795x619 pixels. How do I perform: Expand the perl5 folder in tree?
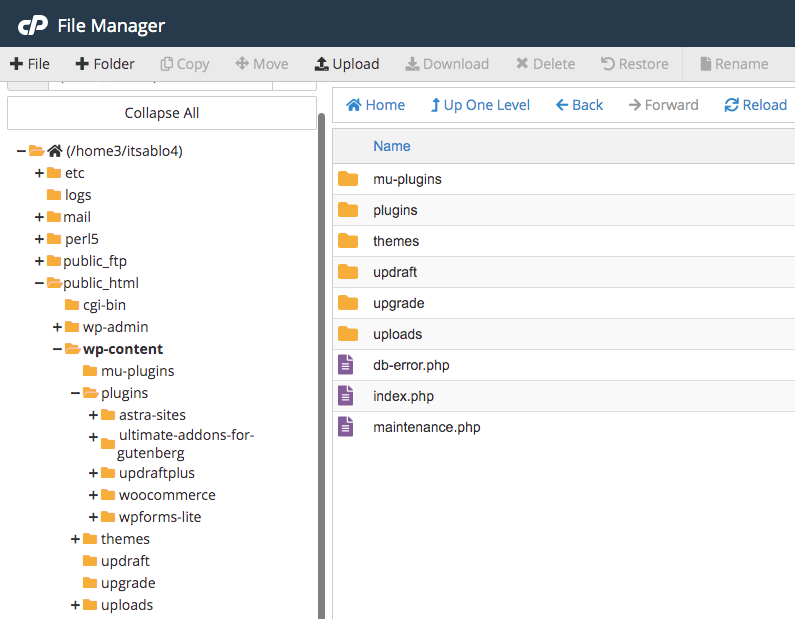39,239
